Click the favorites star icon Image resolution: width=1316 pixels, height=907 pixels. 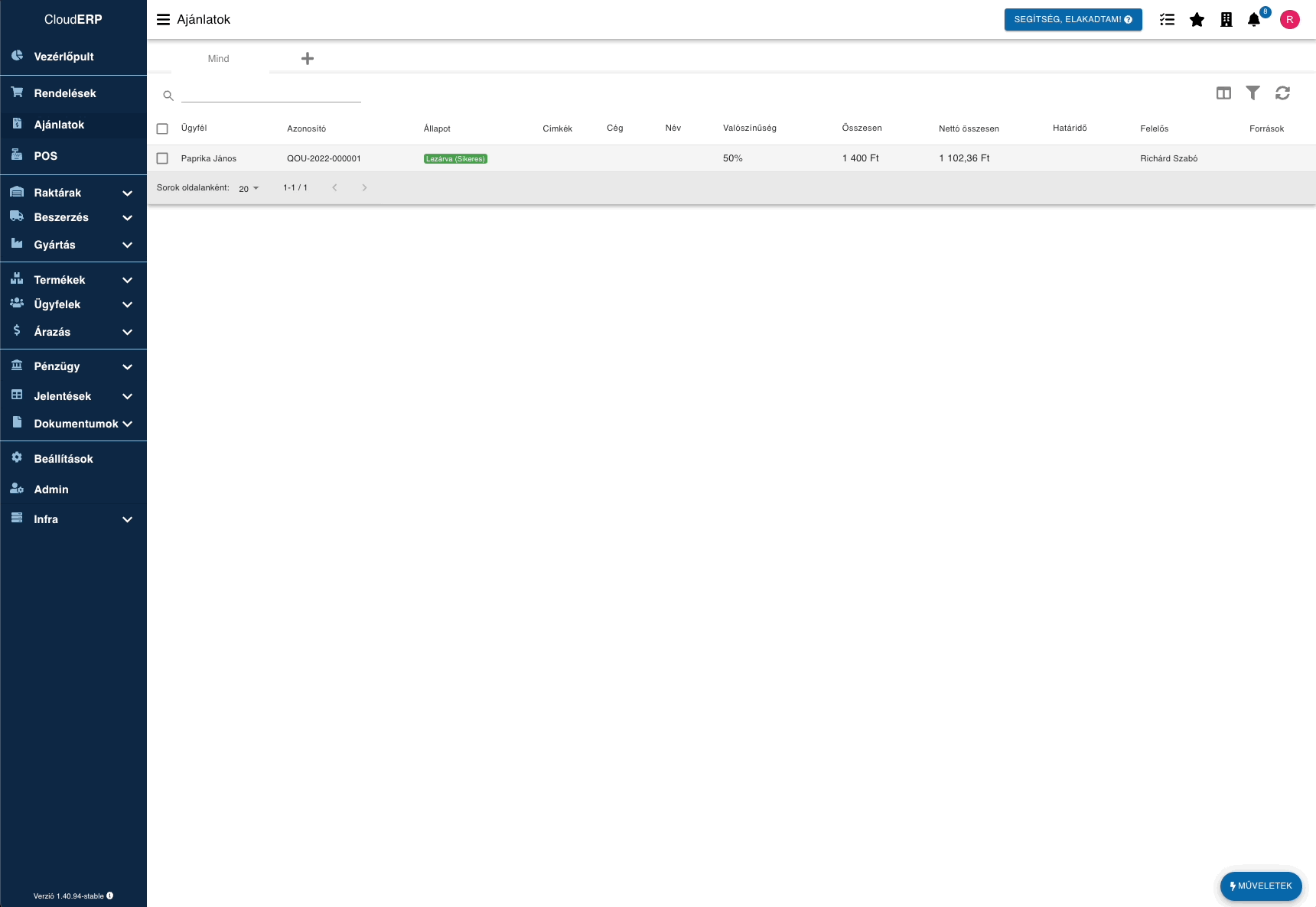coord(1197,20)
